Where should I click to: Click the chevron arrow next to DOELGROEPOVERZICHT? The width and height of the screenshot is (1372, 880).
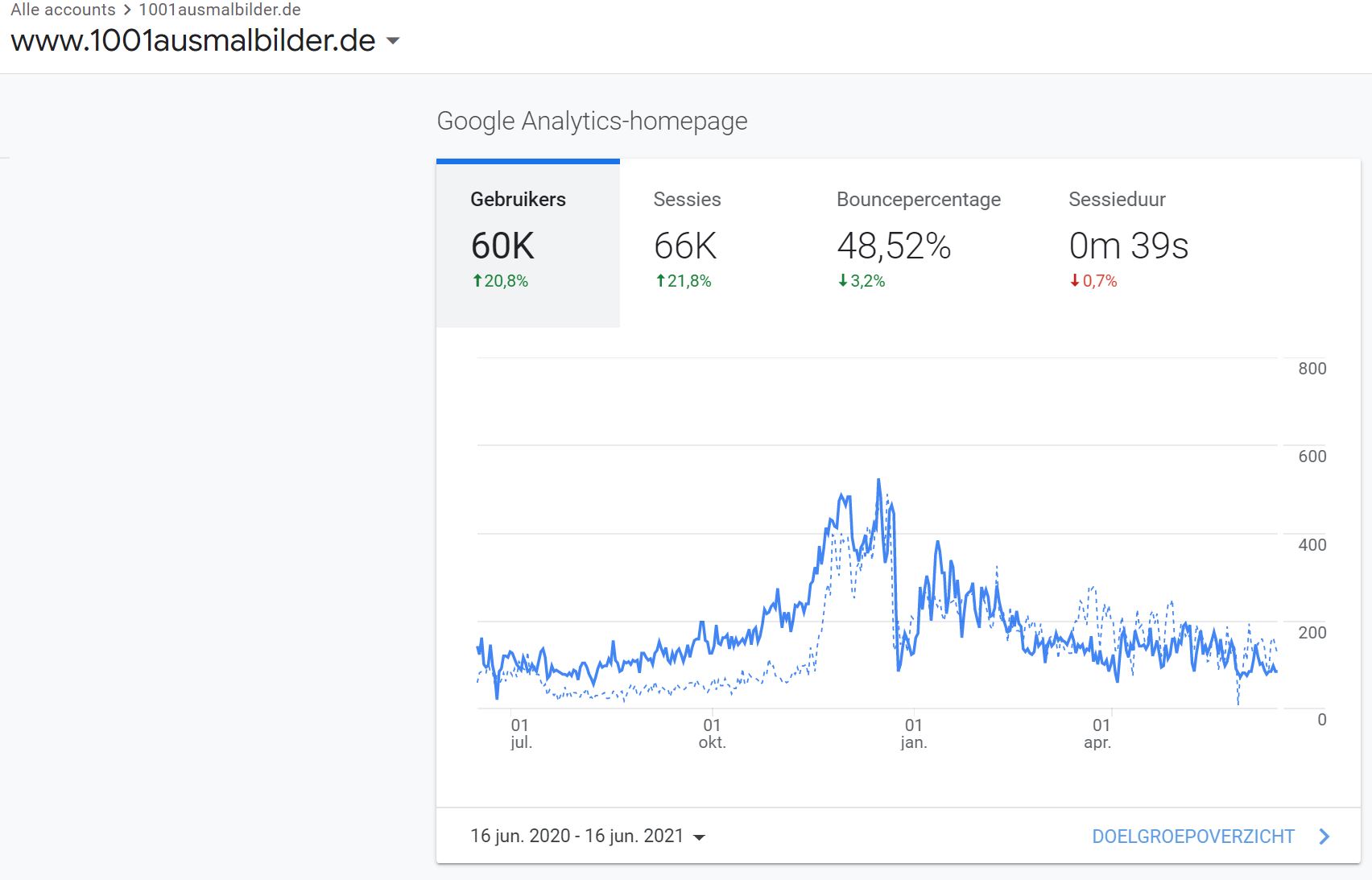pos(1324,837)
